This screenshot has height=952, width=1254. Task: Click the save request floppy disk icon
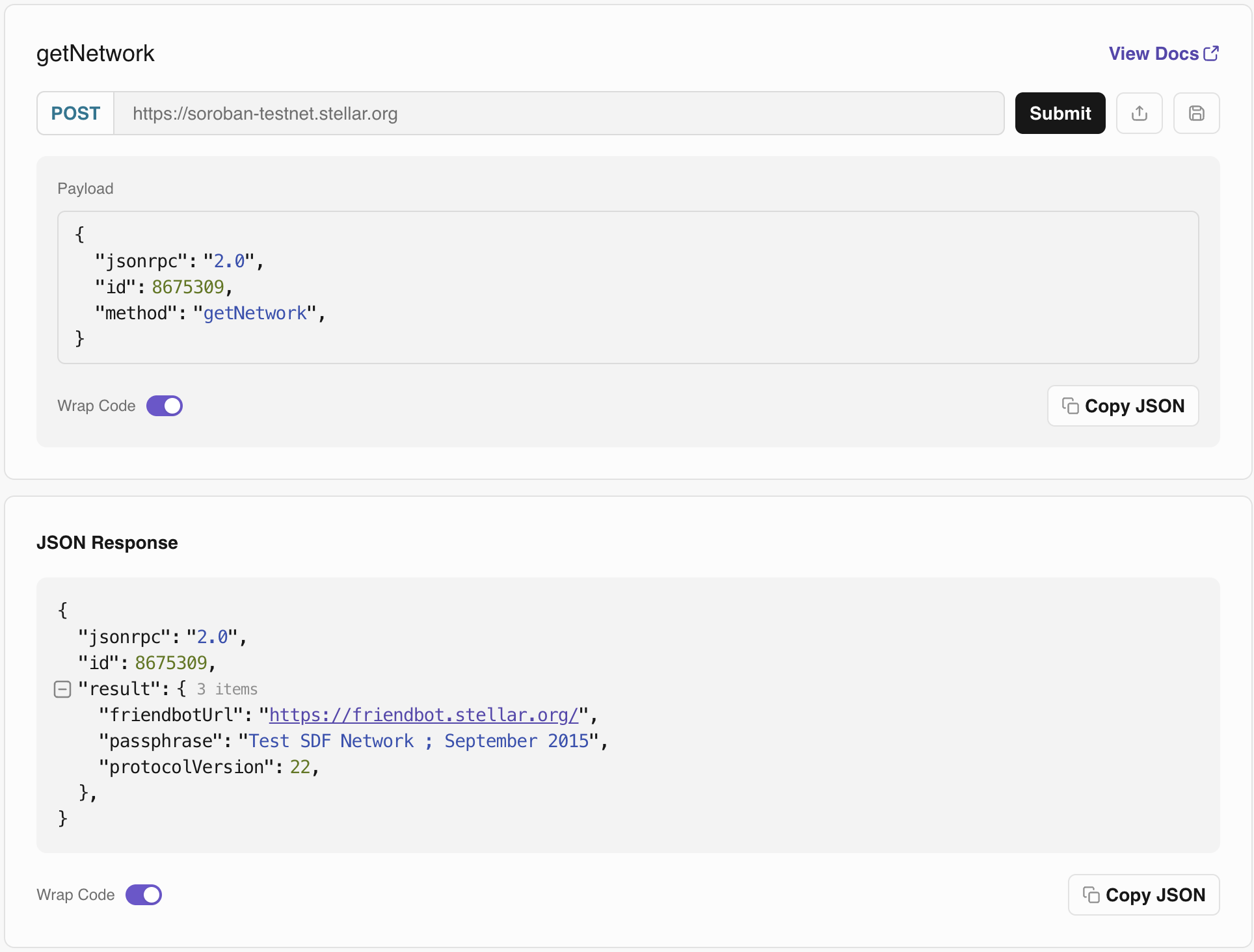click(1196, 113)
